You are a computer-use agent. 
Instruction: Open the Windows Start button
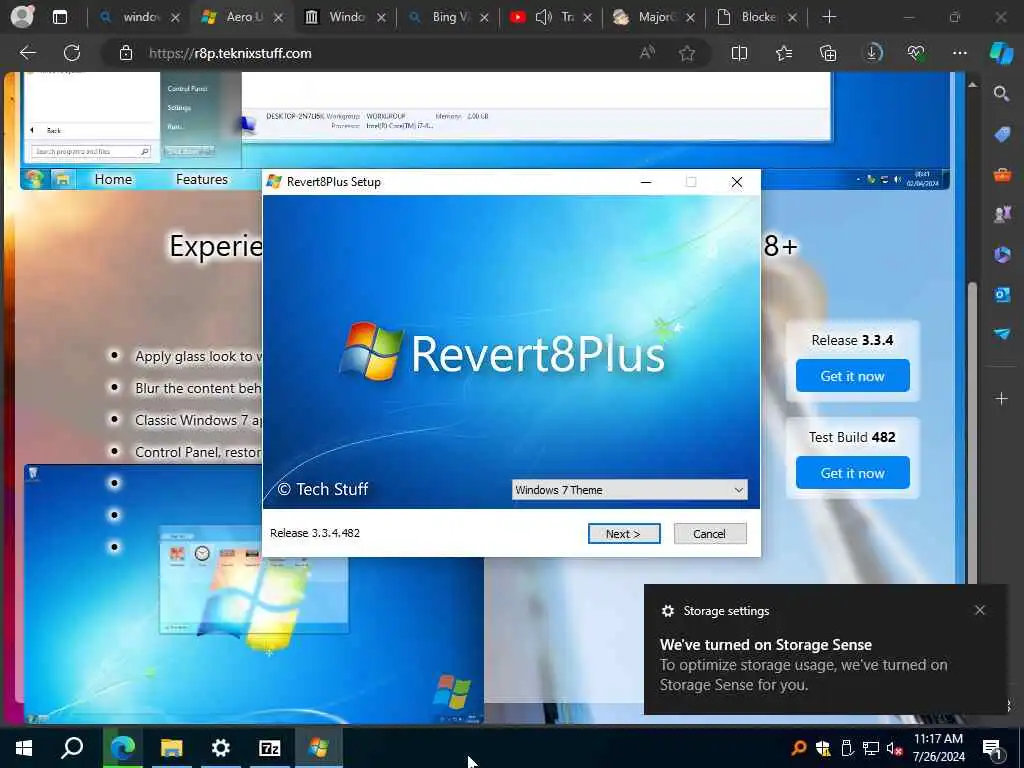tap(24, 748)
